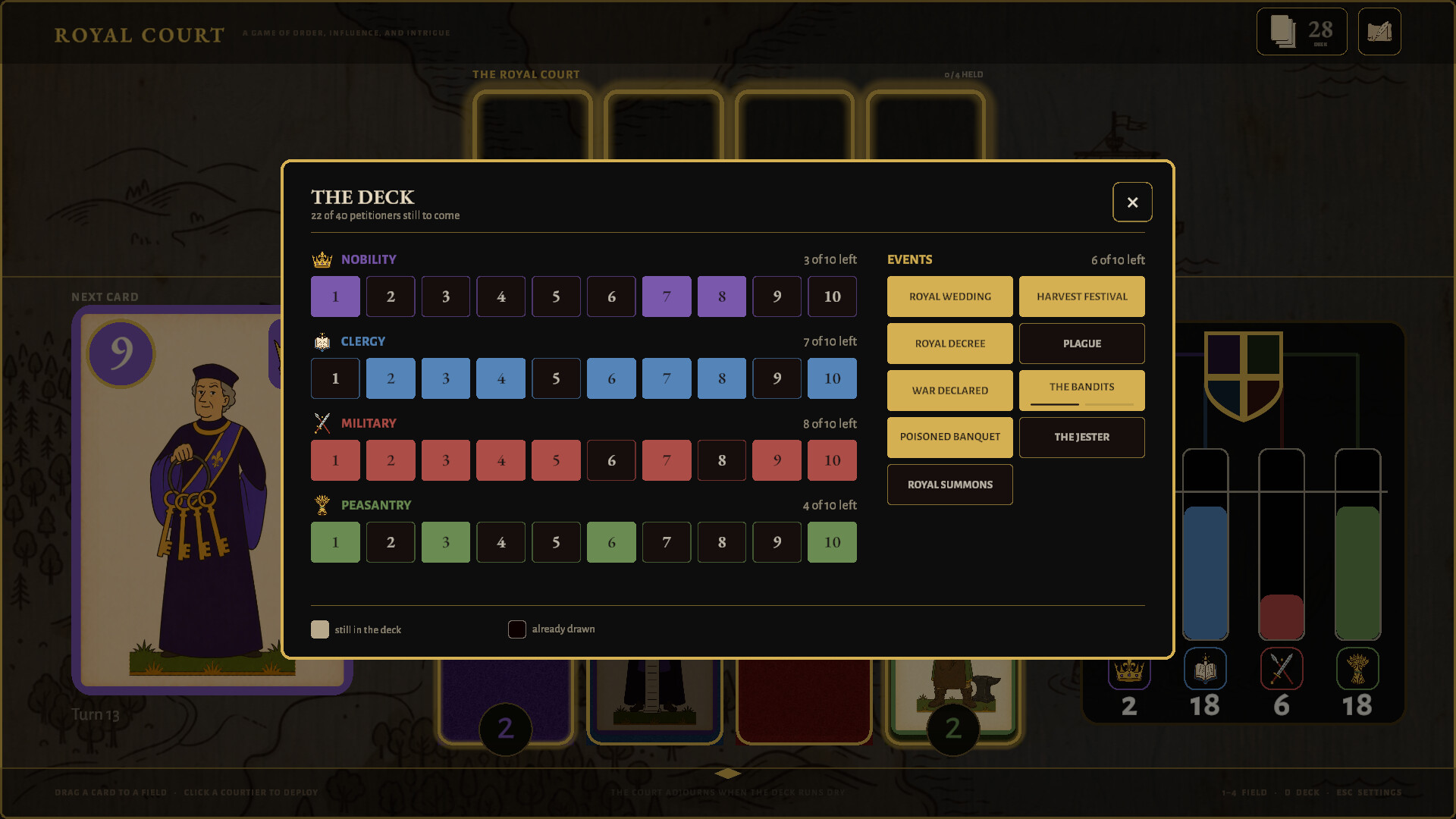Select the Harvest Festival event
The image size is (1456, 819).
(1082, 297)
